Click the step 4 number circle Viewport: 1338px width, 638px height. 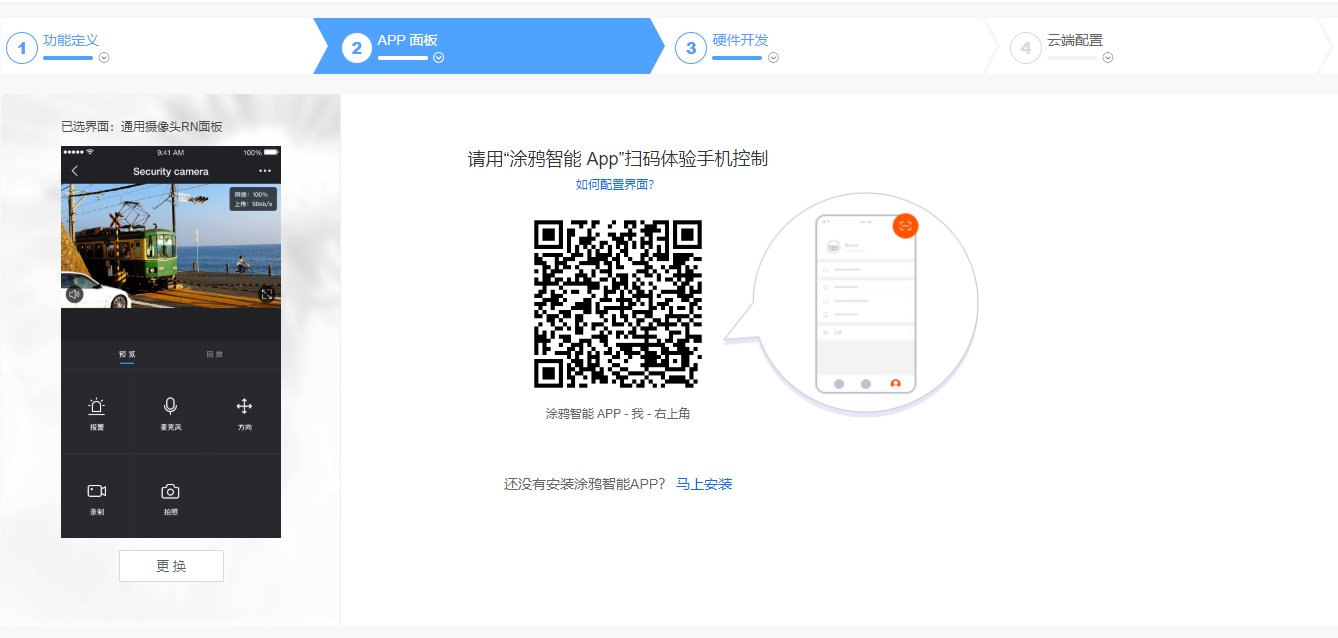[x=1026, y=47]
